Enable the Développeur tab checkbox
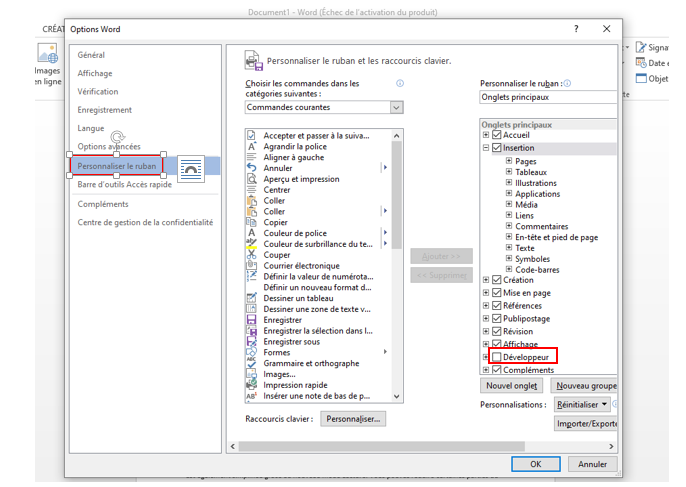 pos(497,357)
